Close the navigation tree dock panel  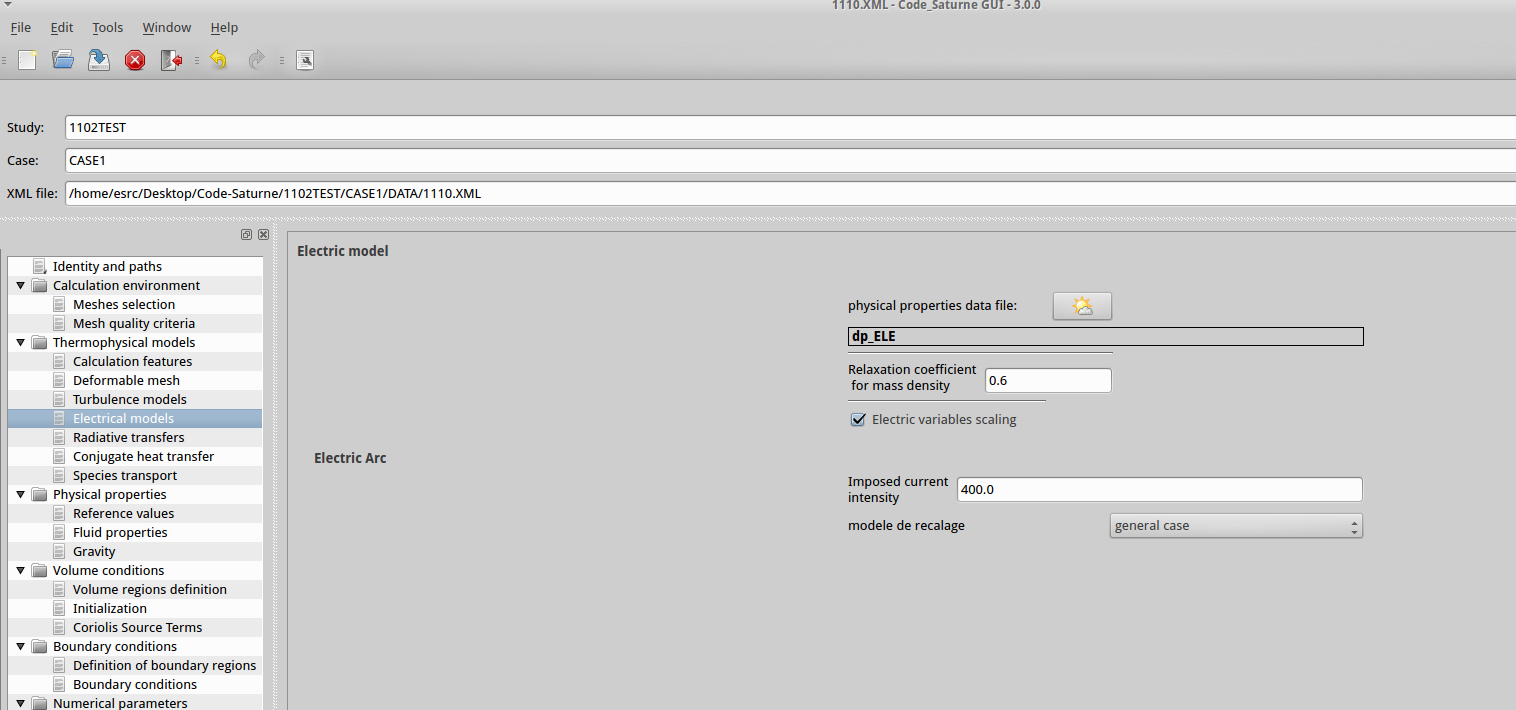click(263, 234)
